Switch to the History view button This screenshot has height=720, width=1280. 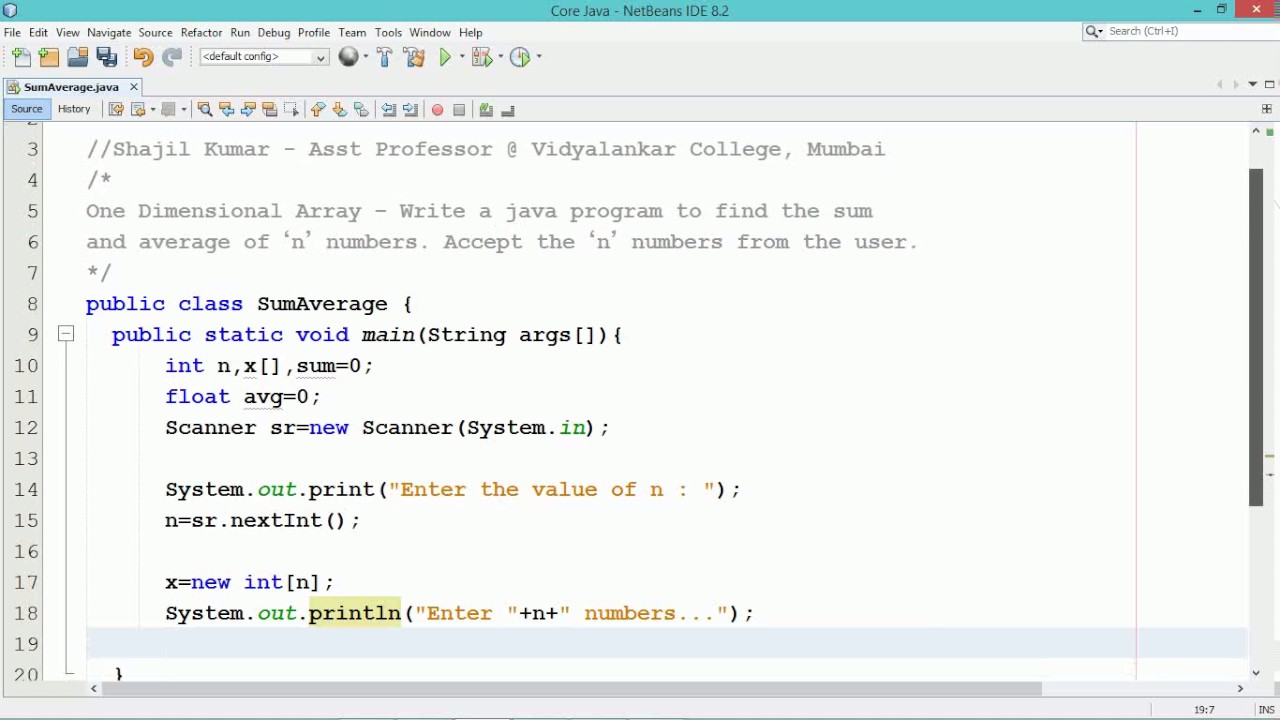click(x=74, y=109)
